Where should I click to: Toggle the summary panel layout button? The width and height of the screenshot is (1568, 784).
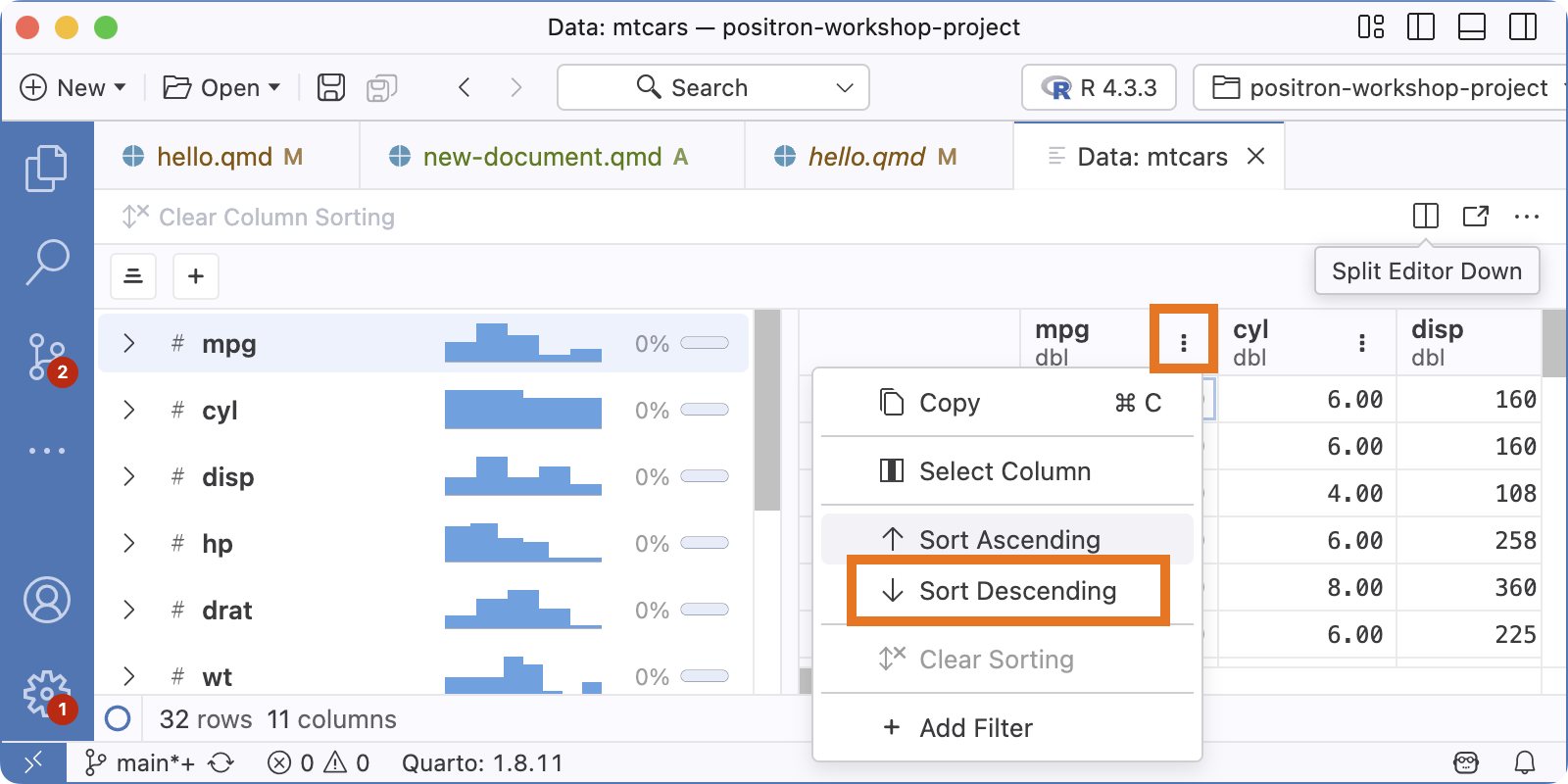click(x=133, y=276)
